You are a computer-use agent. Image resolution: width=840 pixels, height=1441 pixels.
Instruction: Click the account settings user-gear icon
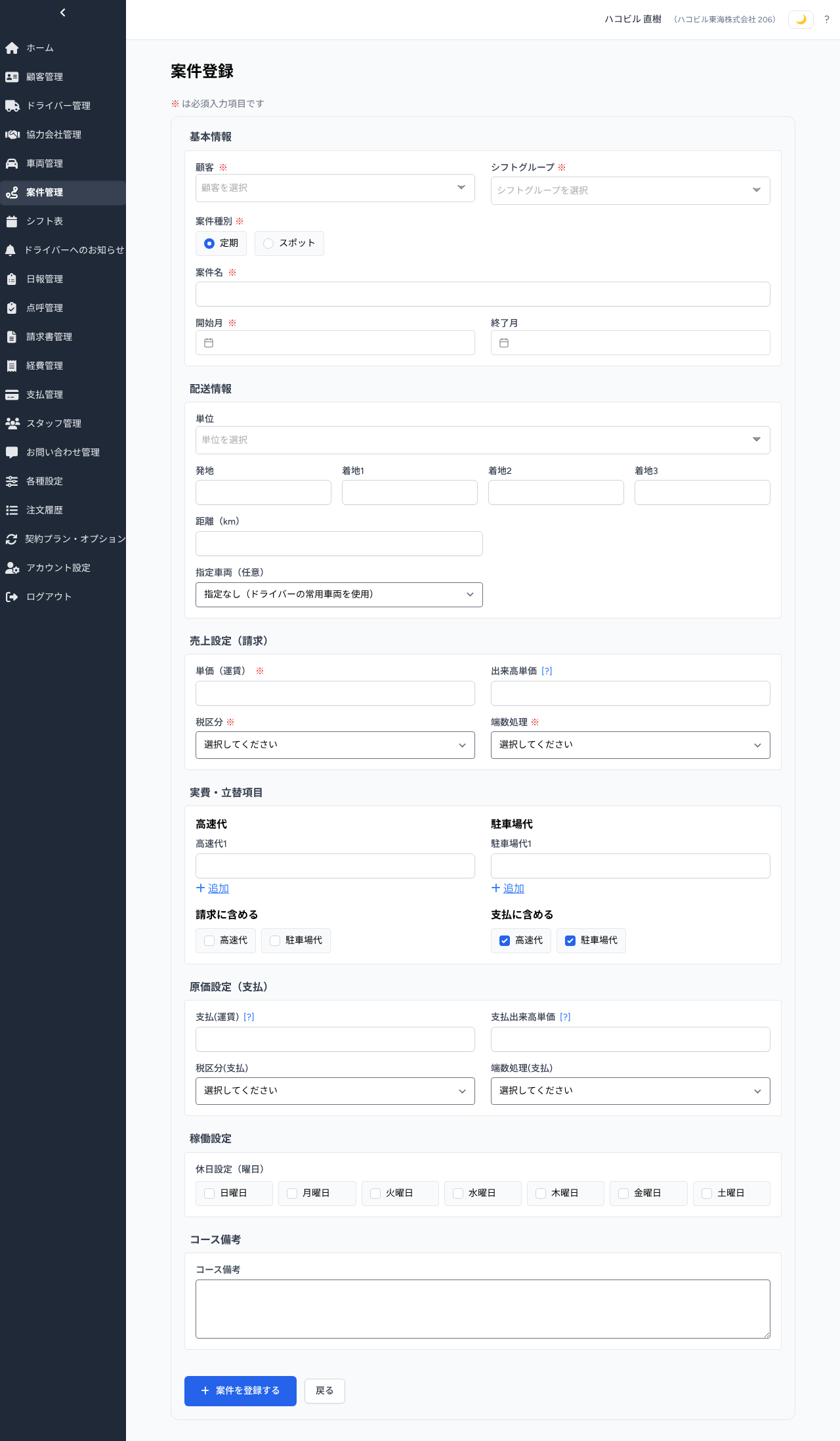(x=12, y=568)
